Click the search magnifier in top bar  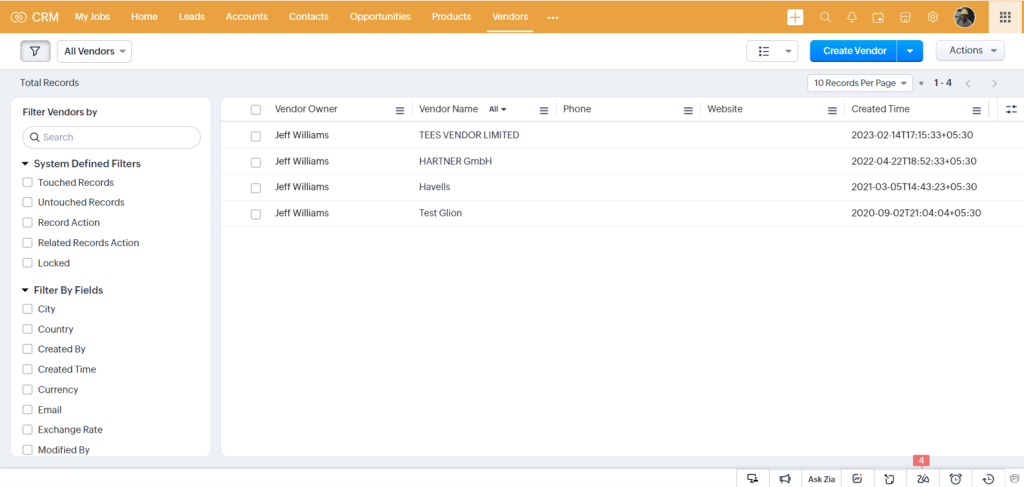pos(825,17)
